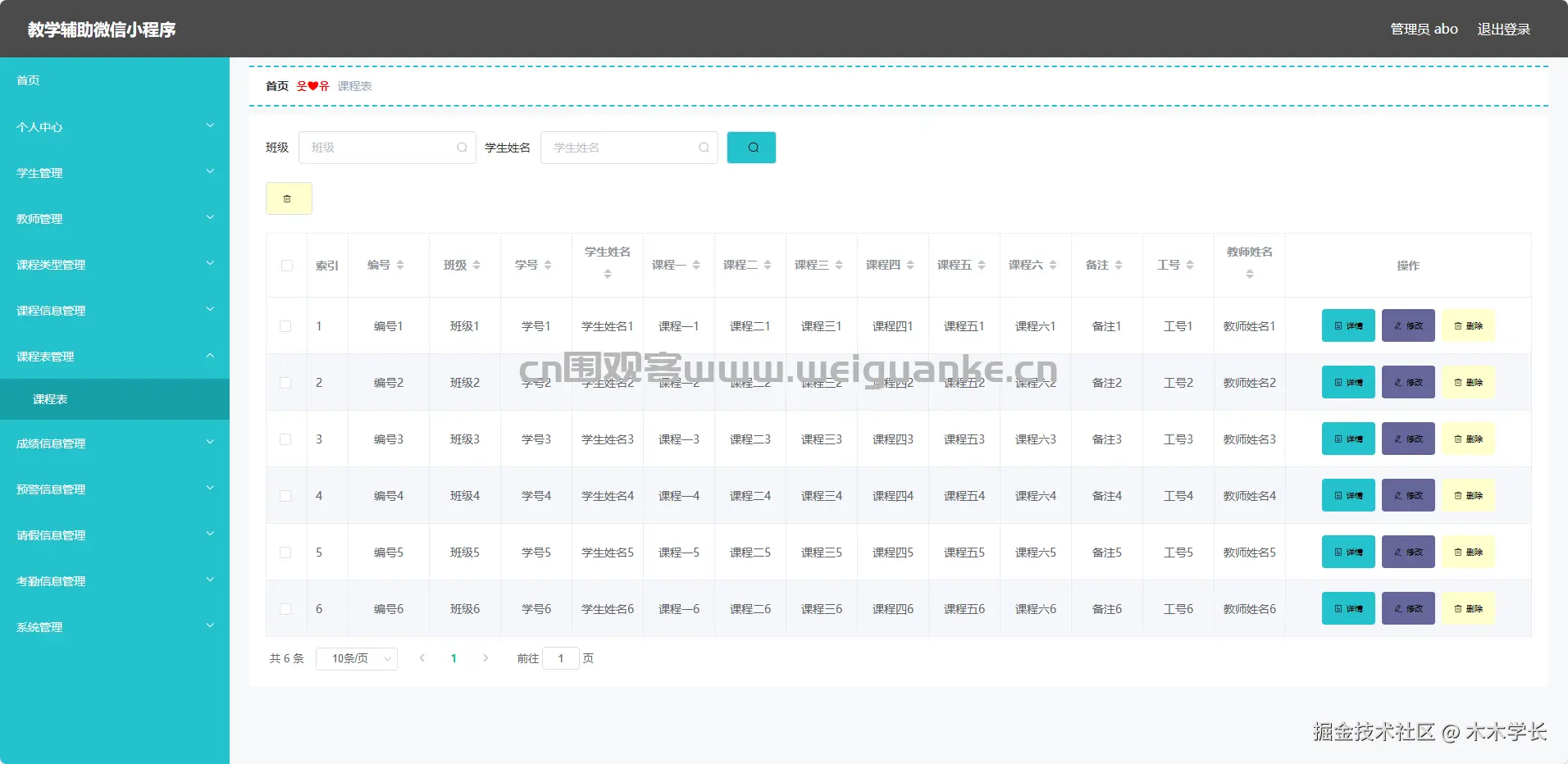Collapse the 课程表管理 sidebar section
Image resolution: width=1568 pixels, height=764 pixels.
(114, 357)
